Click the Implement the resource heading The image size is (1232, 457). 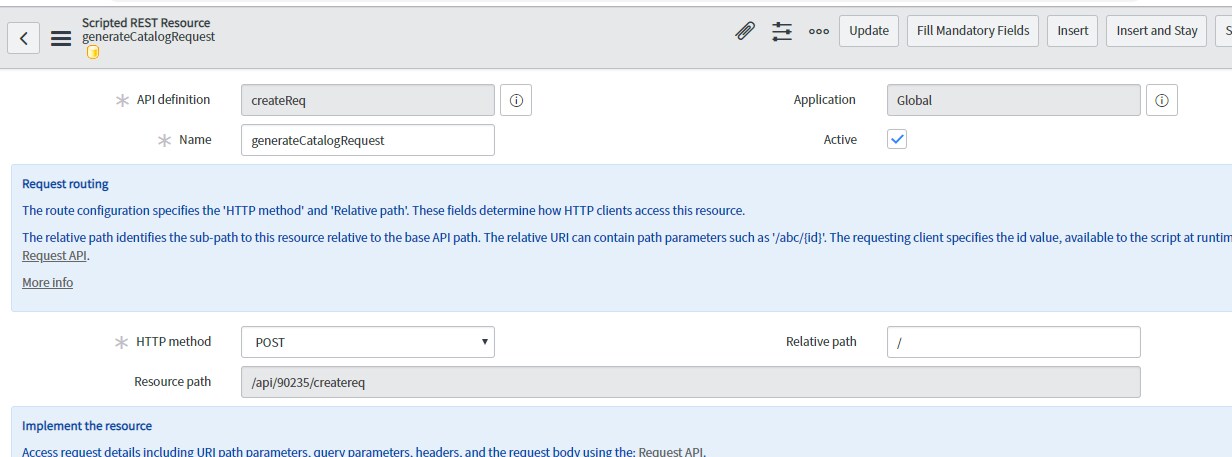pyautogui.click(x=87, y=426)
